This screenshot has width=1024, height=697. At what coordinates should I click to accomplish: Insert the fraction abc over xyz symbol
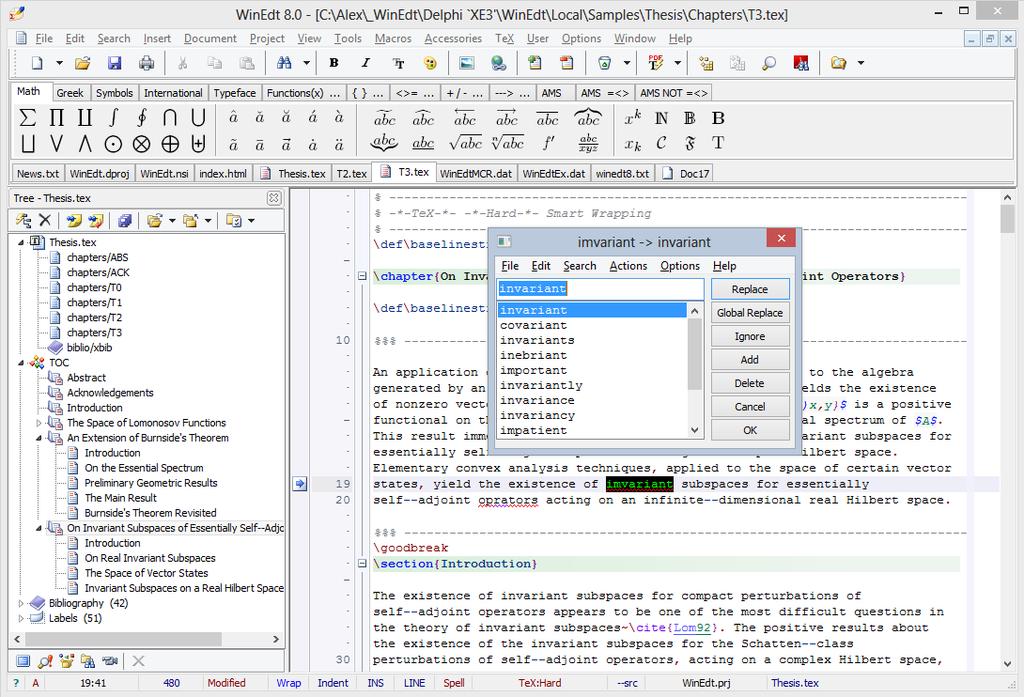[x=588, y=143]
